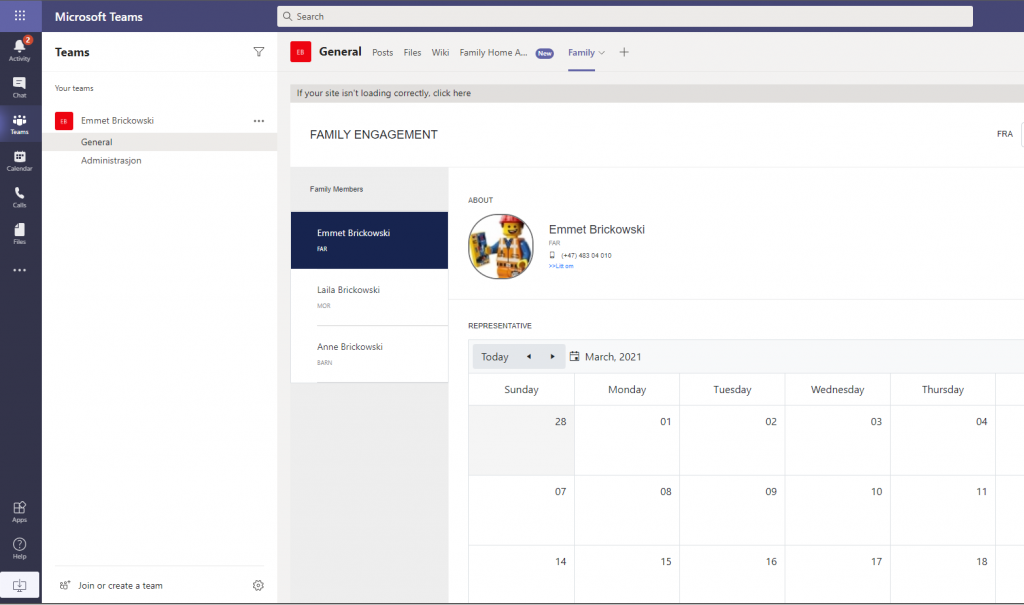Select calendar day 18 Thursday

(x=943, y=574)
